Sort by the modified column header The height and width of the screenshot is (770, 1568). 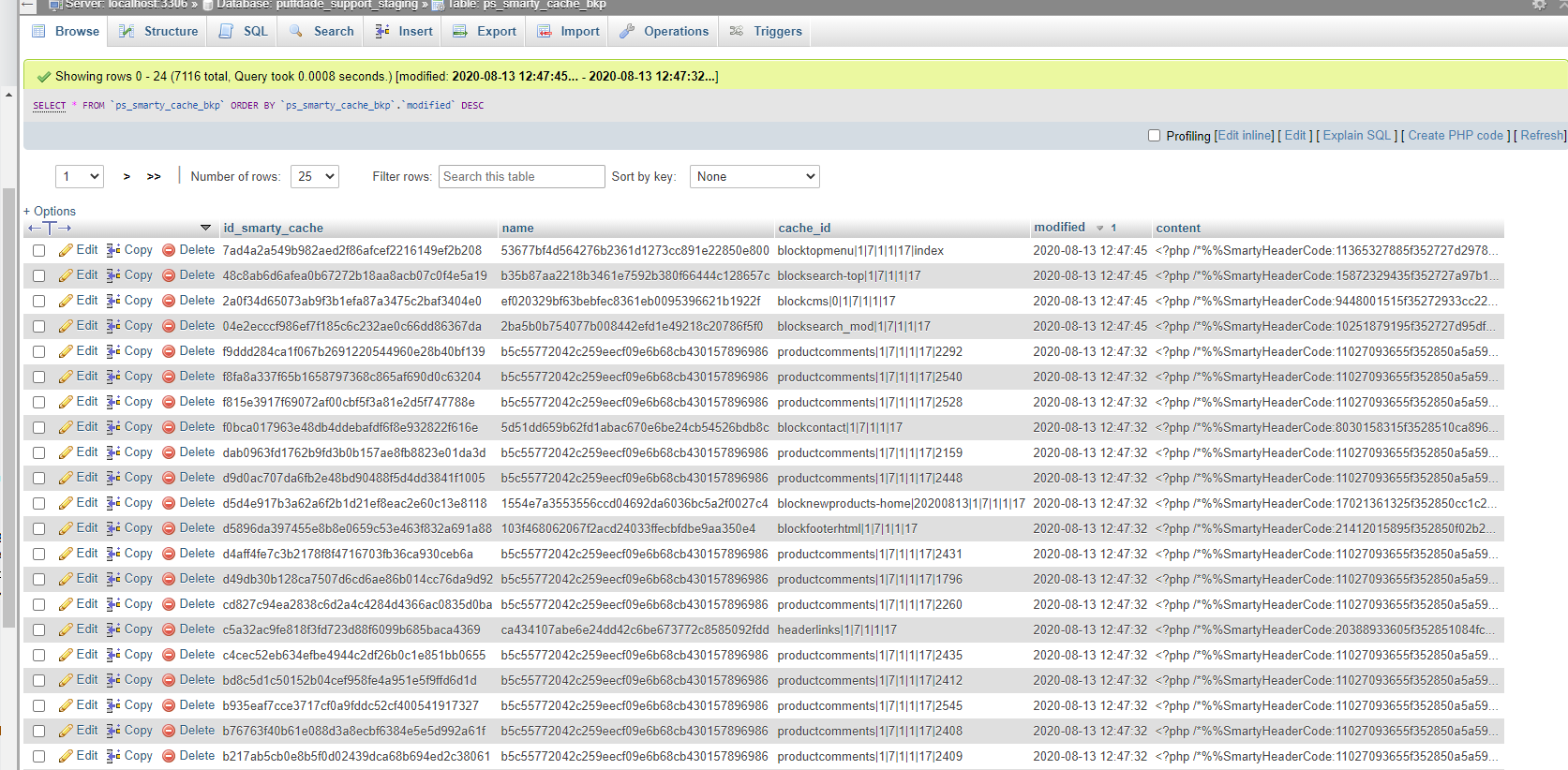point(1059,227)
